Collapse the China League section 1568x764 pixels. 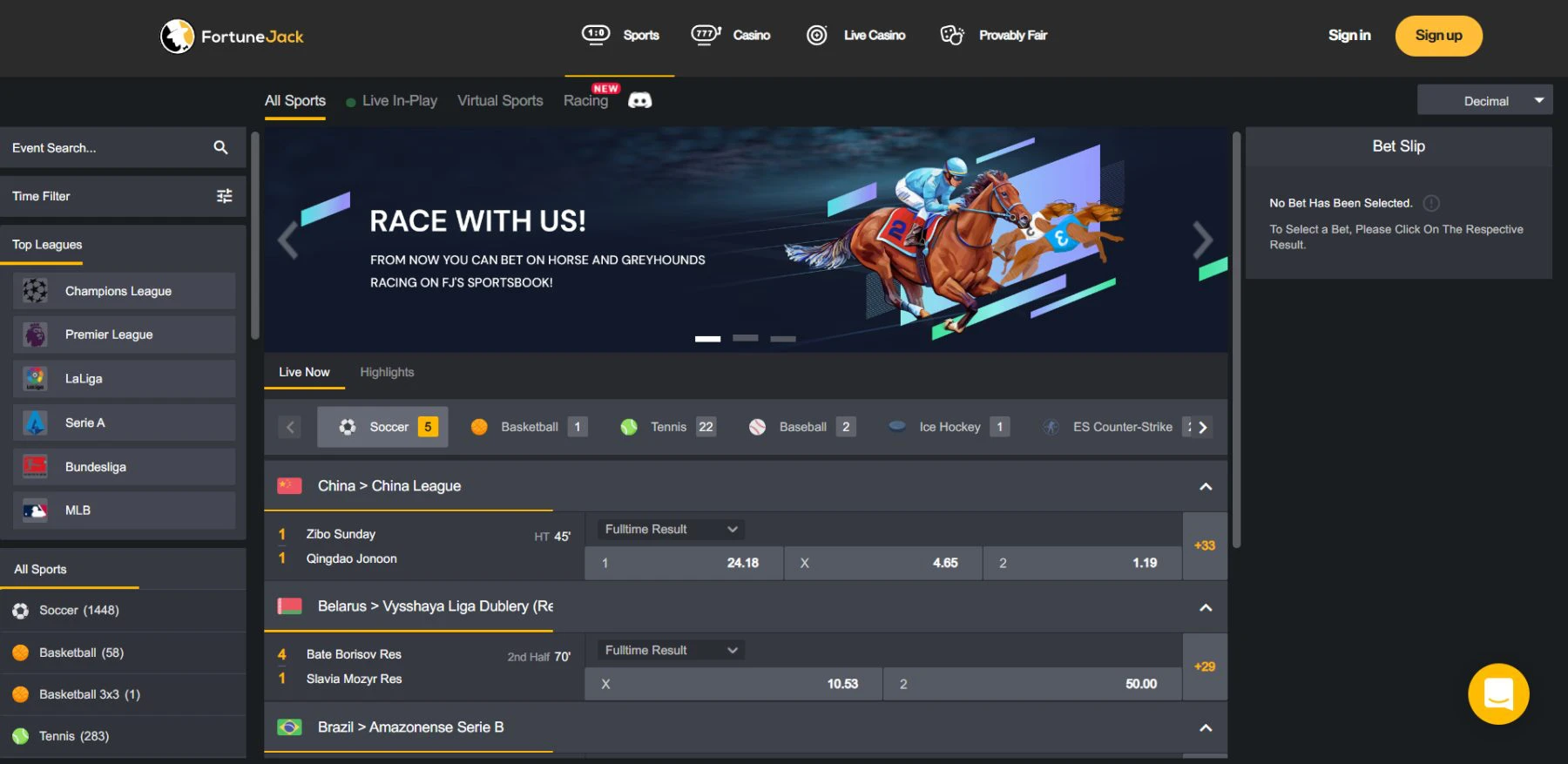tap(1206, 486)
